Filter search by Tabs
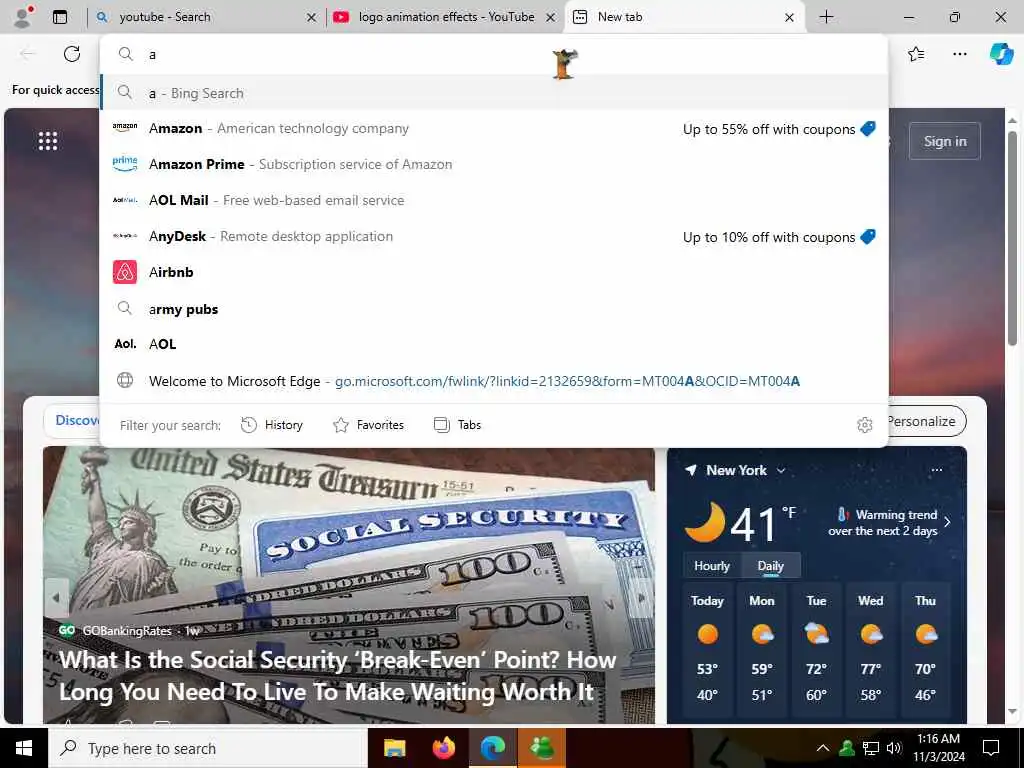 tap(457, 425)
